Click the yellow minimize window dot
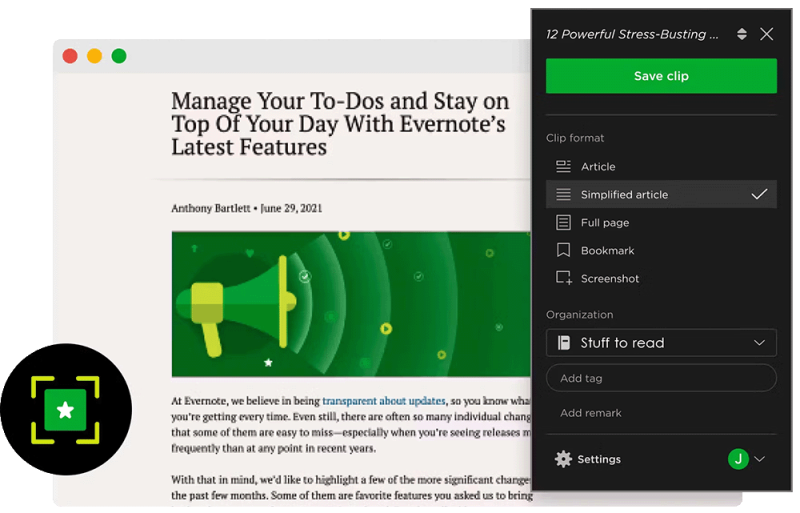The image size is (800, 513). [x=94, y=56]
